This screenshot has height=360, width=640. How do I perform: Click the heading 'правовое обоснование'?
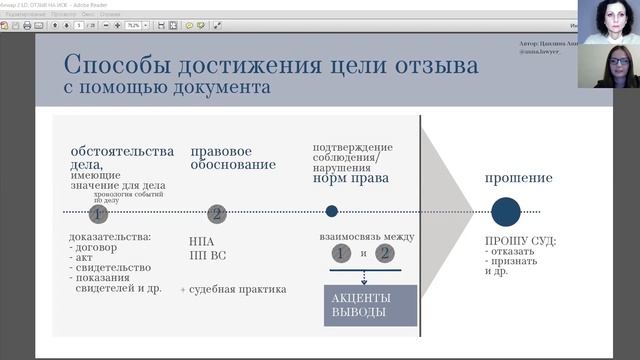[233, 158]
